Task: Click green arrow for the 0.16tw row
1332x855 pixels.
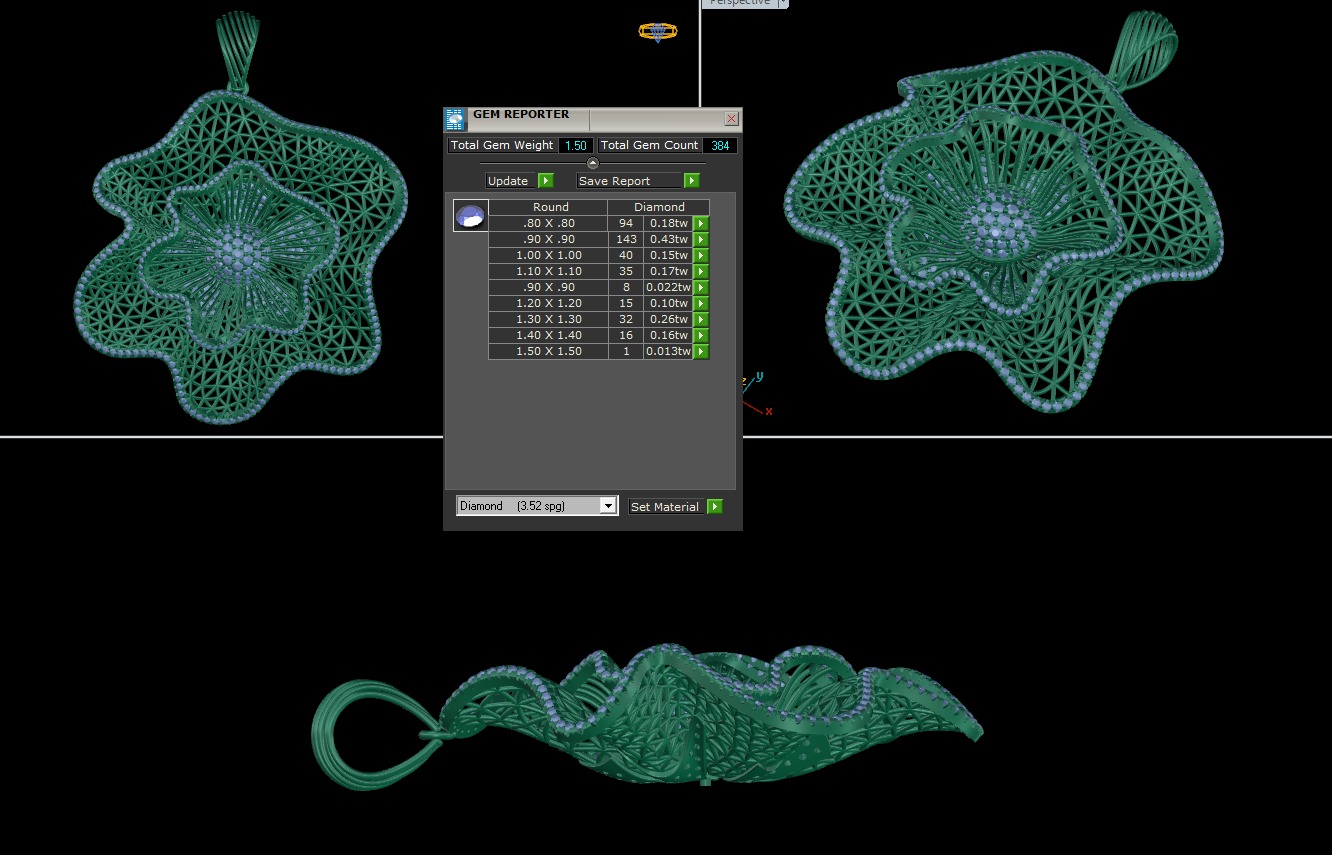Action: pos(701,335)
